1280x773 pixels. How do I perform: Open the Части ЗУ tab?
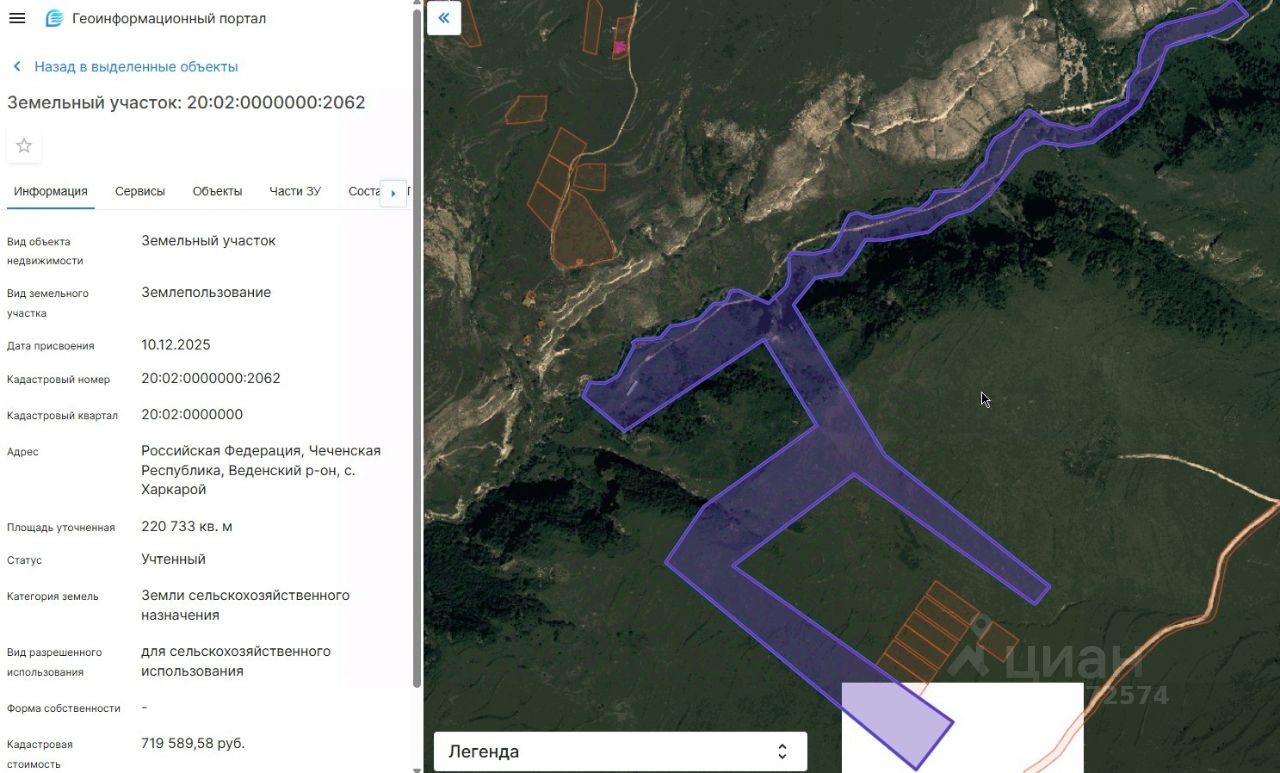pyautogui.click(x=295, y=191)
